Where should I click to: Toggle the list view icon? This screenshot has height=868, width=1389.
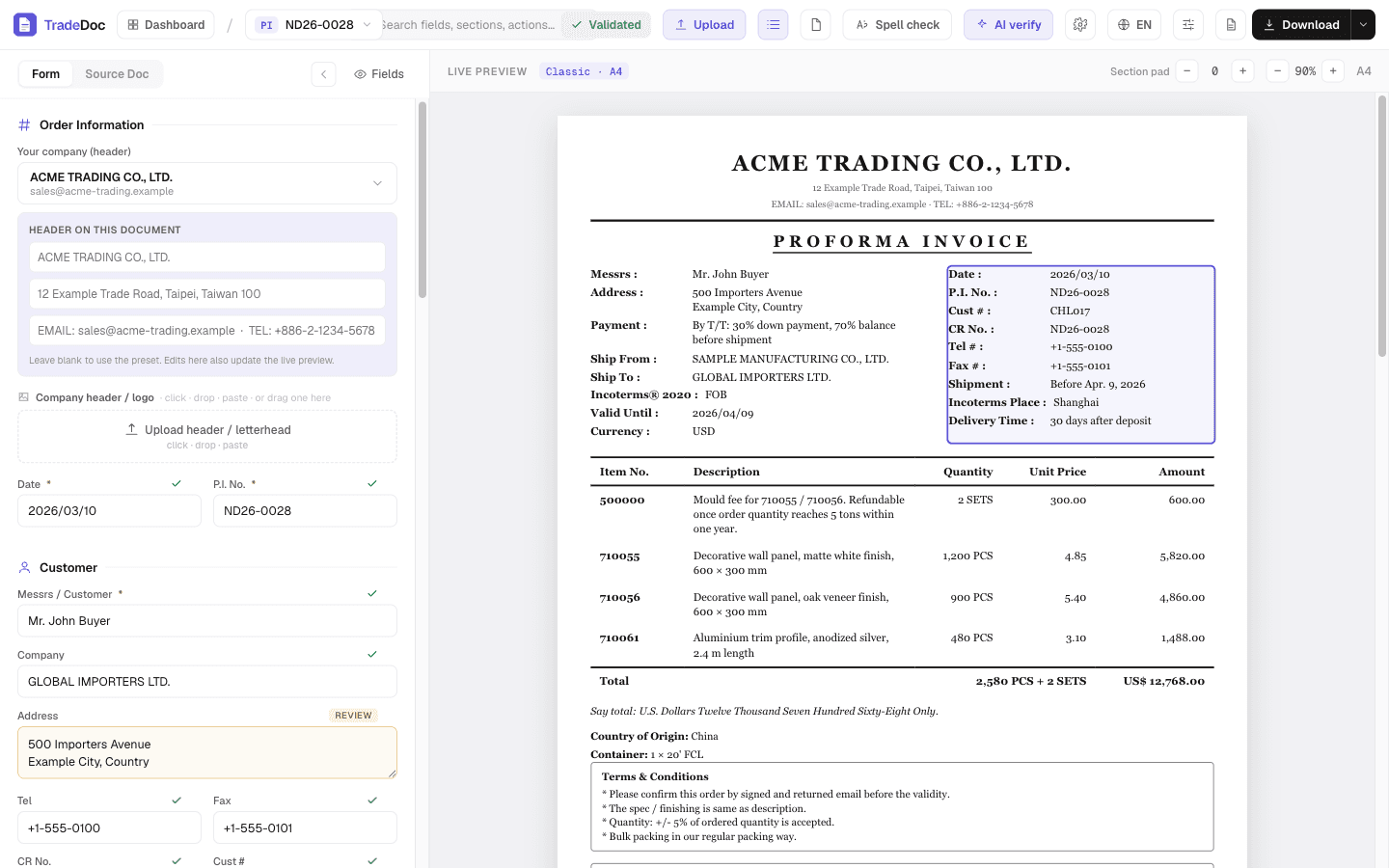coord(773,25)
